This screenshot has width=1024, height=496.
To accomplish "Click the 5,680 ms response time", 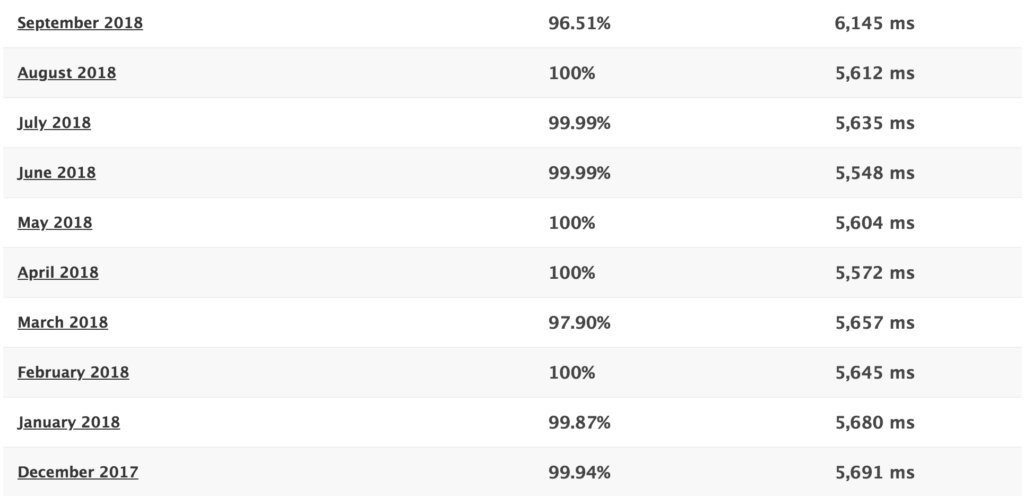I will [874, 422].
